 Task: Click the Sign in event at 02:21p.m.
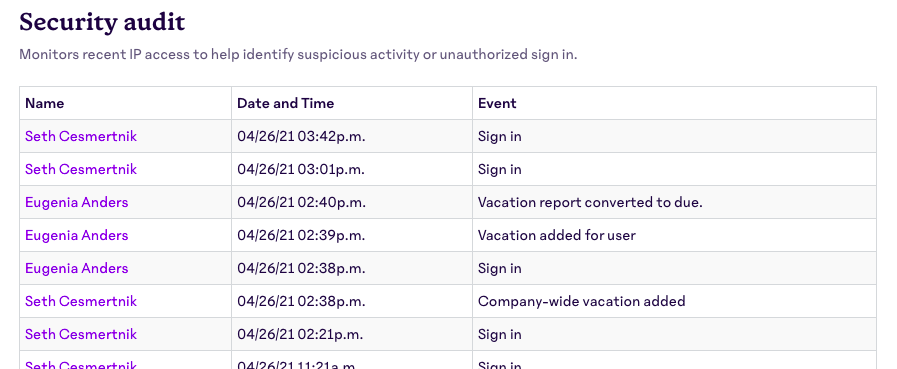click(499, 334)
